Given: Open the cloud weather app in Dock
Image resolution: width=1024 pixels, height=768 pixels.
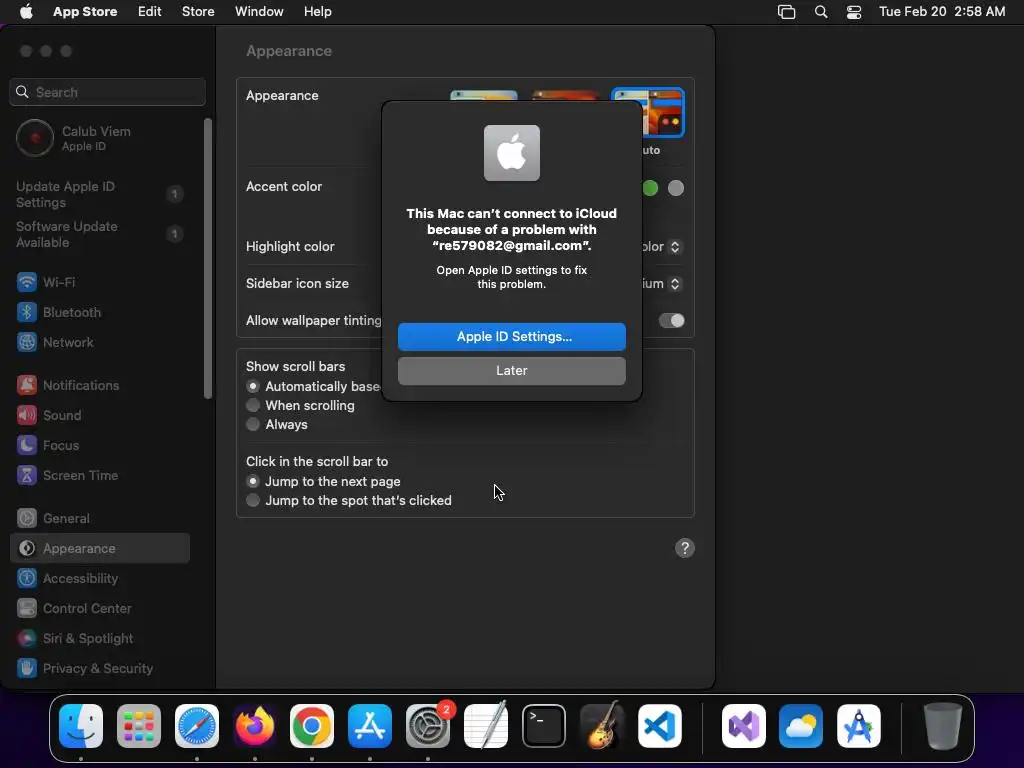Looking at the screenshot, I should pos(801,726).
